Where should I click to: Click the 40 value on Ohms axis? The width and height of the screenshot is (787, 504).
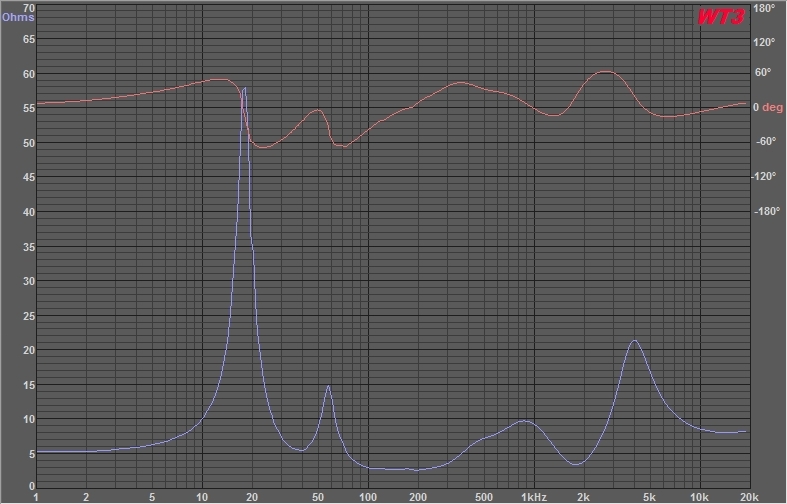pyautogui.click(x=29, y=212)
